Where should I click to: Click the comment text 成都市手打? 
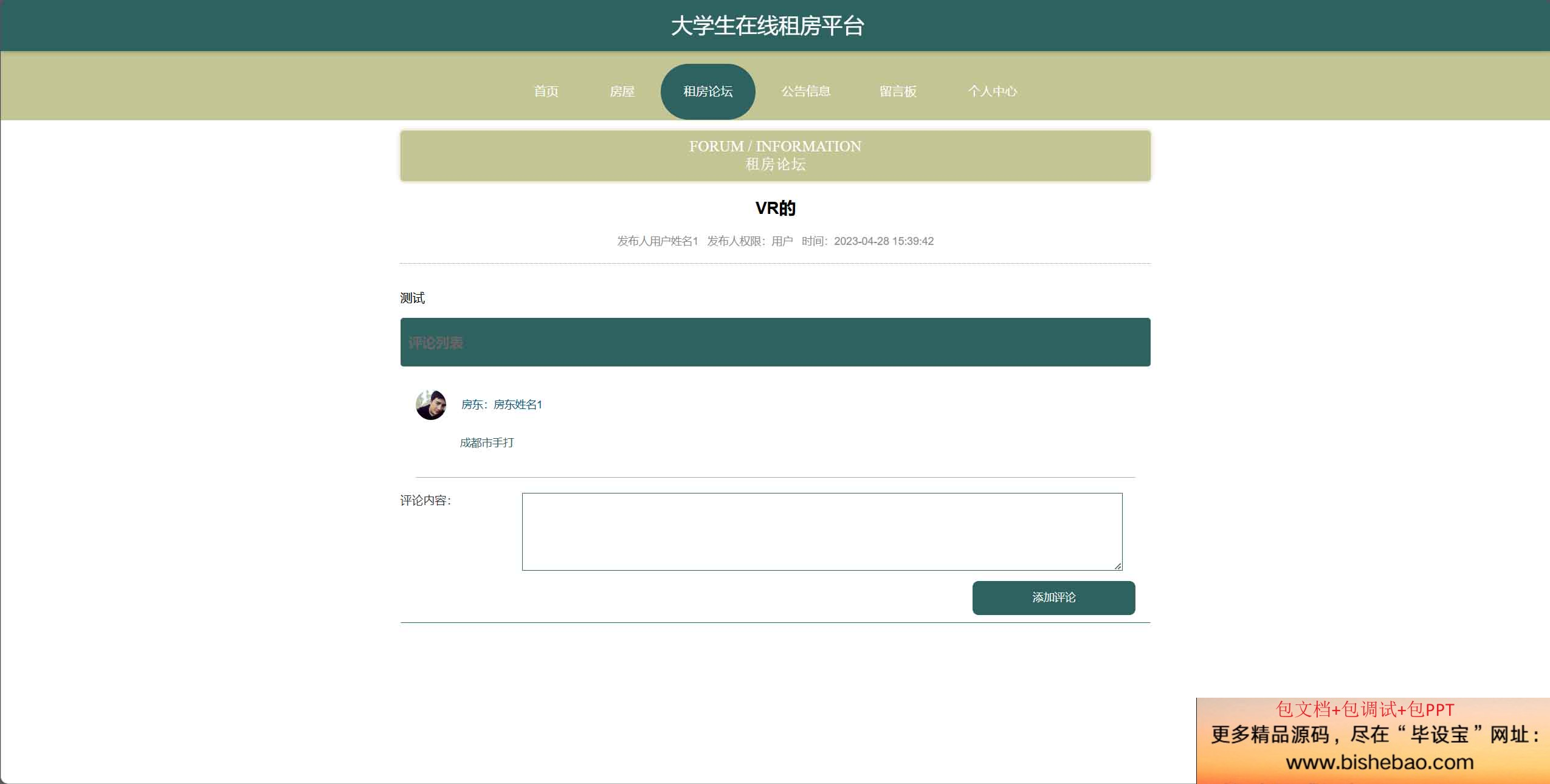[486, 443]
